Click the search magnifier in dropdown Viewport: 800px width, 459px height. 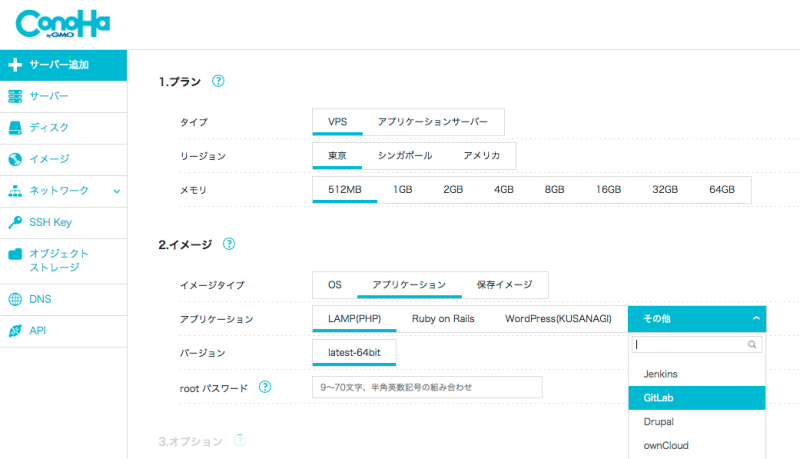(x=752, y=345)
